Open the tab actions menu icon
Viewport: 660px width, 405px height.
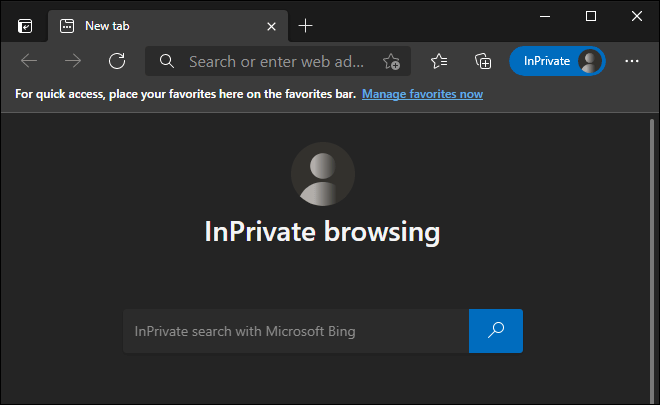25,26
